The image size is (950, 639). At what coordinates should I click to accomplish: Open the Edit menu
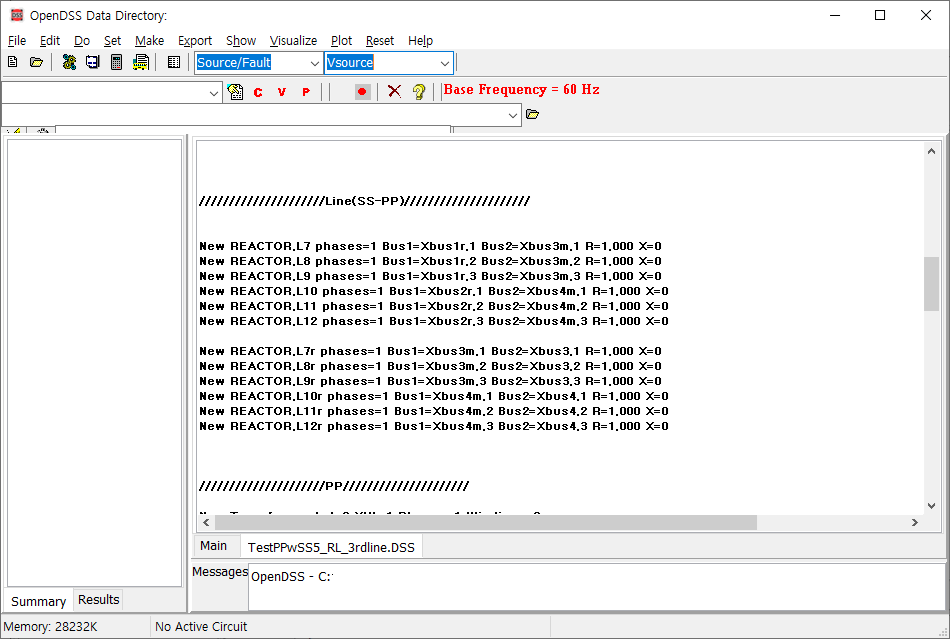coord(50,41)
